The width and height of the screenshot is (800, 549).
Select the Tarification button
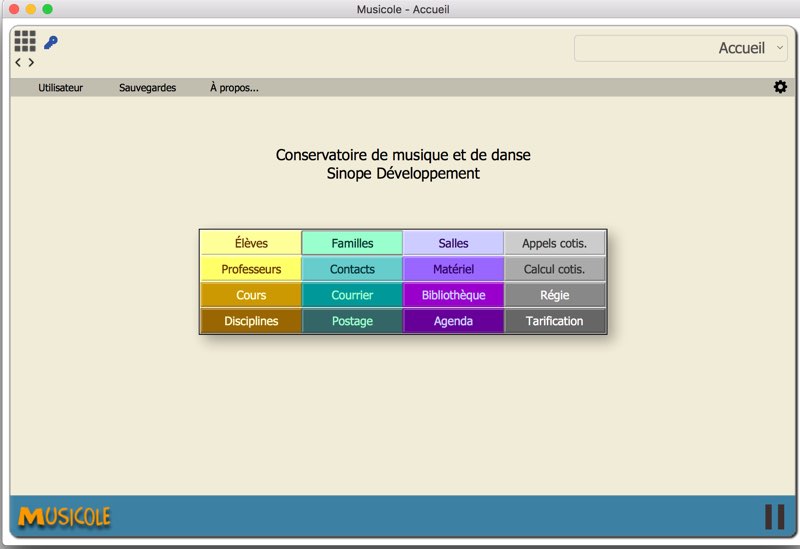click(x=555, y=321)
